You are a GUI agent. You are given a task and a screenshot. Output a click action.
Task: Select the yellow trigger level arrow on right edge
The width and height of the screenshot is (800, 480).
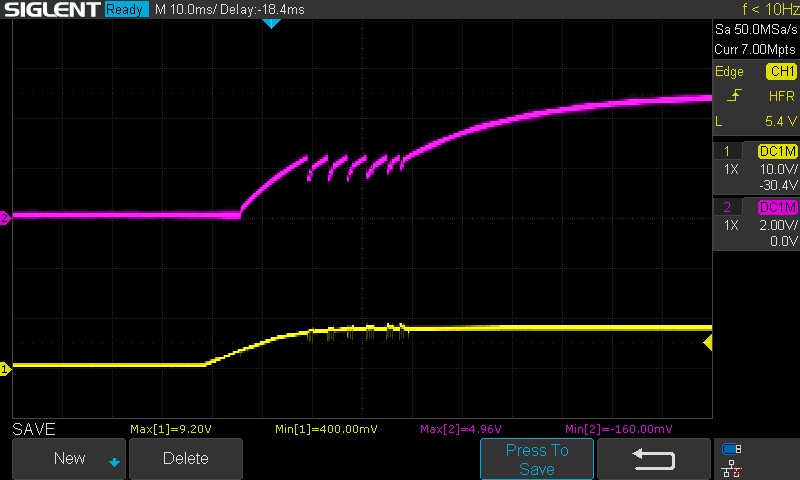click(x=708, y=342)
